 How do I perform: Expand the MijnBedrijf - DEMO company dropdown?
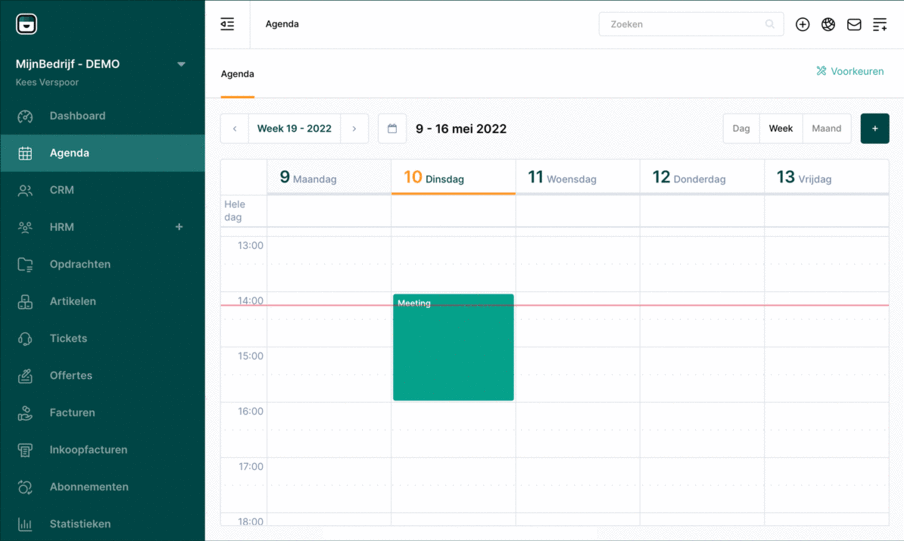(x=181, y=64)
